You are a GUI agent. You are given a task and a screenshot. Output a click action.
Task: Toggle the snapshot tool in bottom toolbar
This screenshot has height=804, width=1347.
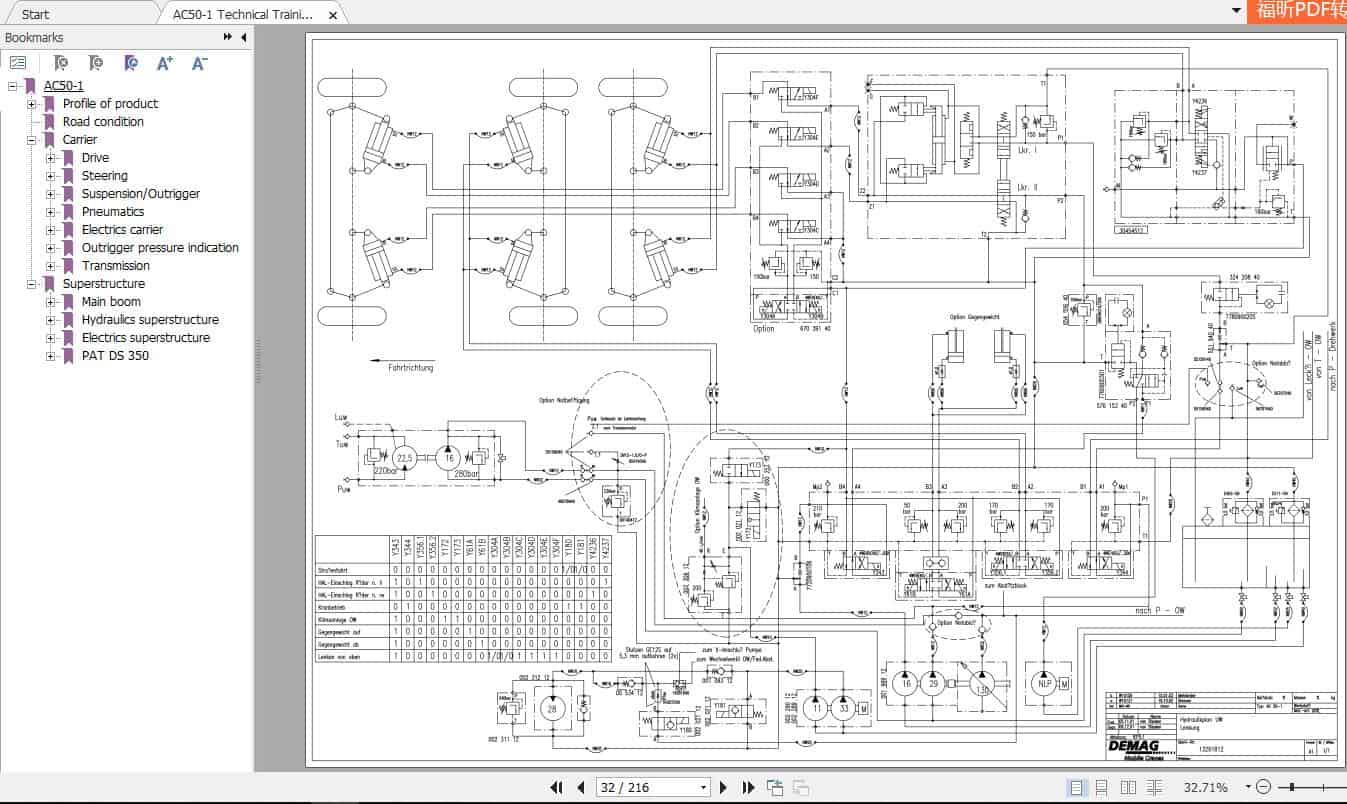(x=775, y=788)
